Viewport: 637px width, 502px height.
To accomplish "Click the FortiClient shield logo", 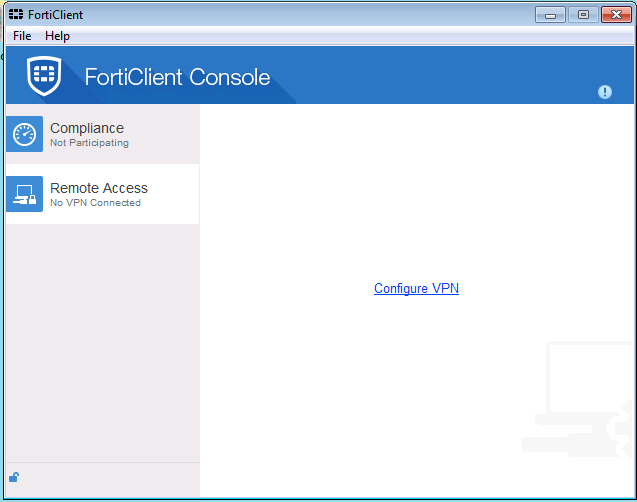I will pyautogui.click(x=44, y=76).
